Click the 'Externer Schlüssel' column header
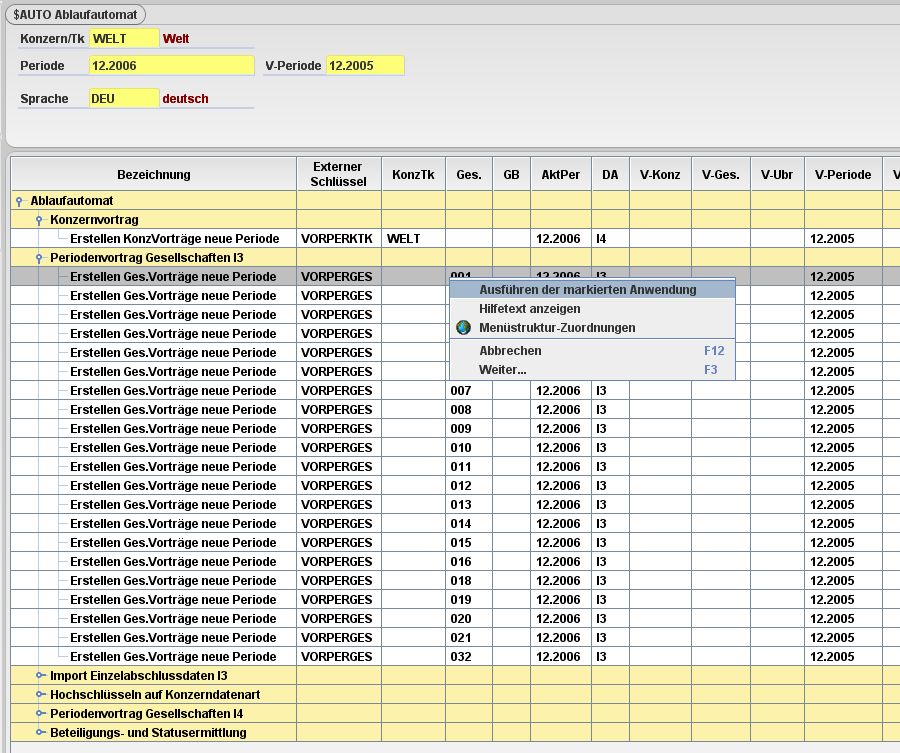The image size is (900, 753). [338, 174]
